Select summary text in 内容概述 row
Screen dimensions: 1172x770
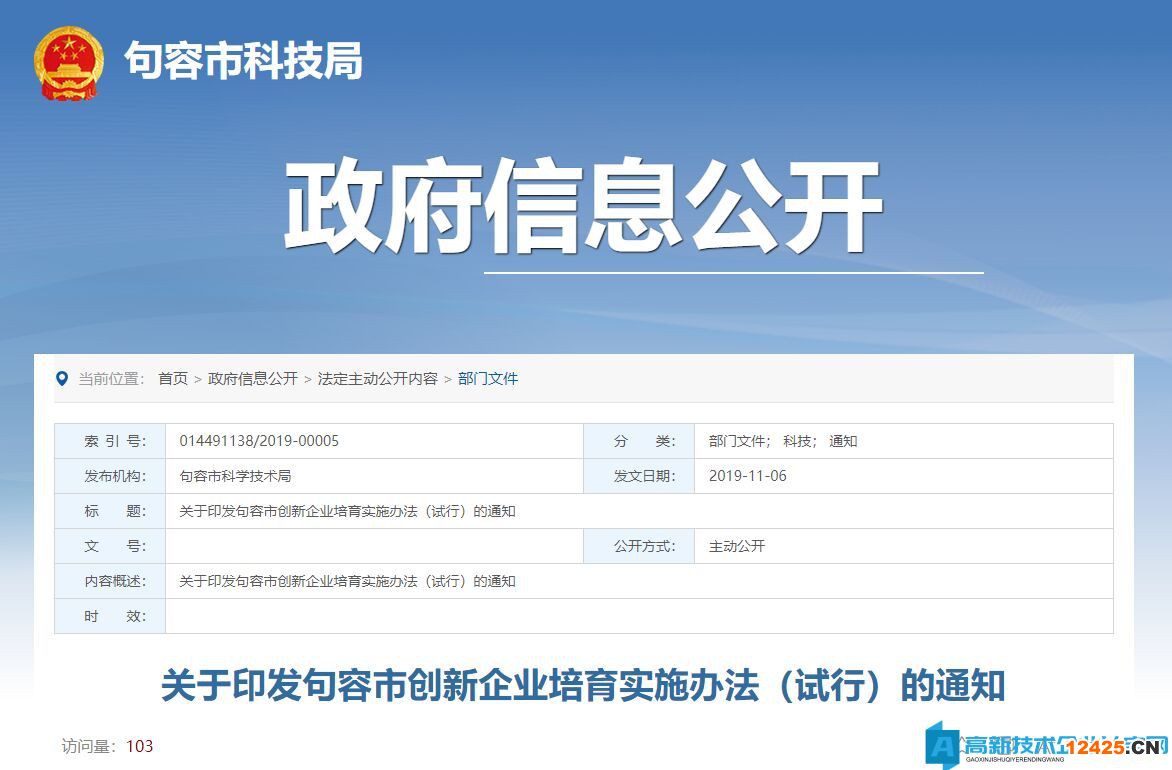(348, 581)
